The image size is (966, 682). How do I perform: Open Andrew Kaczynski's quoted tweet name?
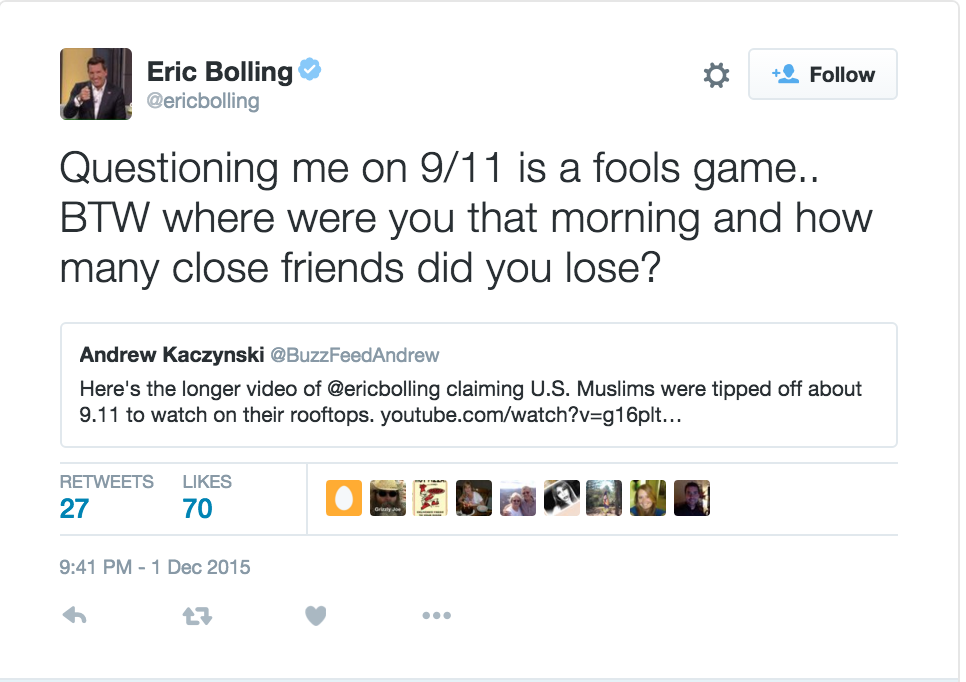172,355
